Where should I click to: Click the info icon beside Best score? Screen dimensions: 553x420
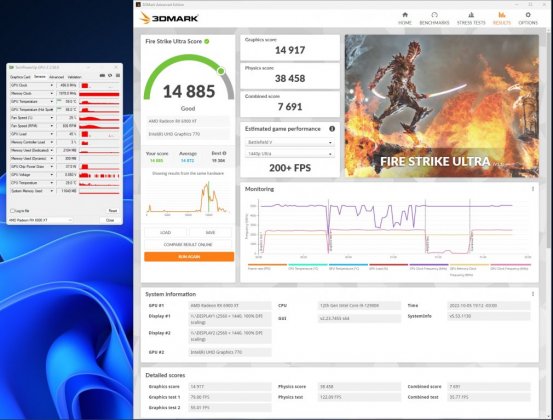(224, 153)
